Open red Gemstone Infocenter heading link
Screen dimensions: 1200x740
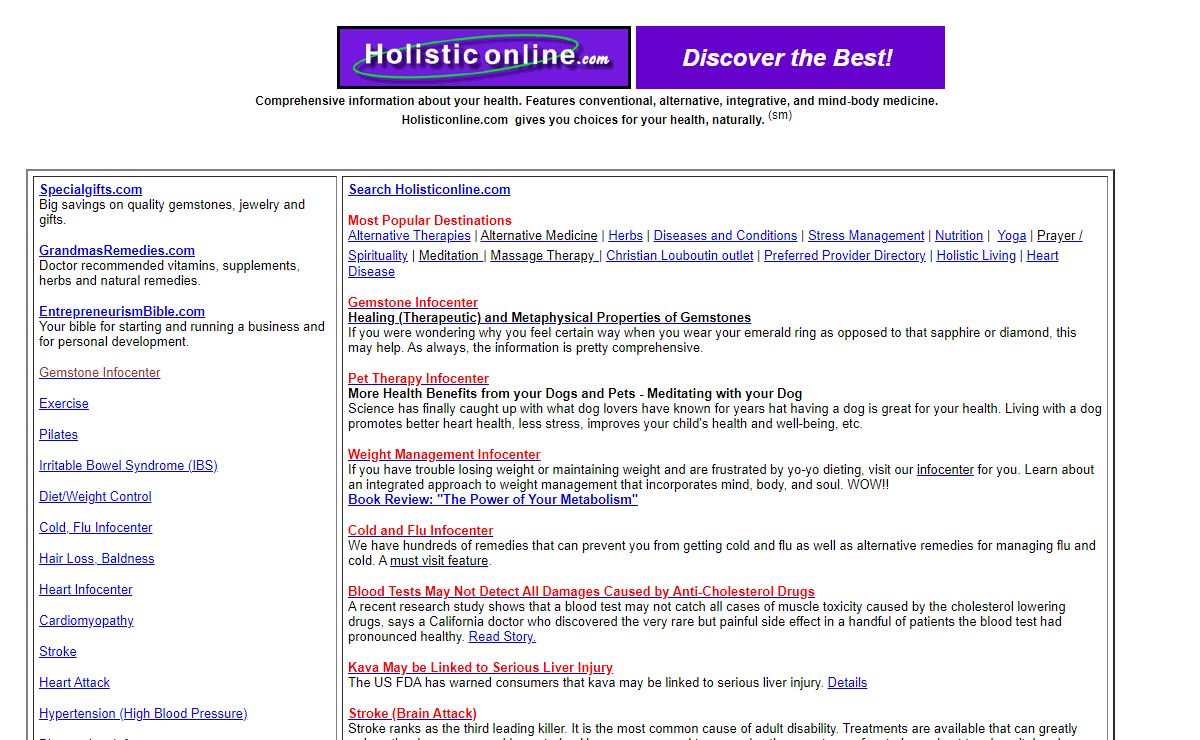pos(413,302)
